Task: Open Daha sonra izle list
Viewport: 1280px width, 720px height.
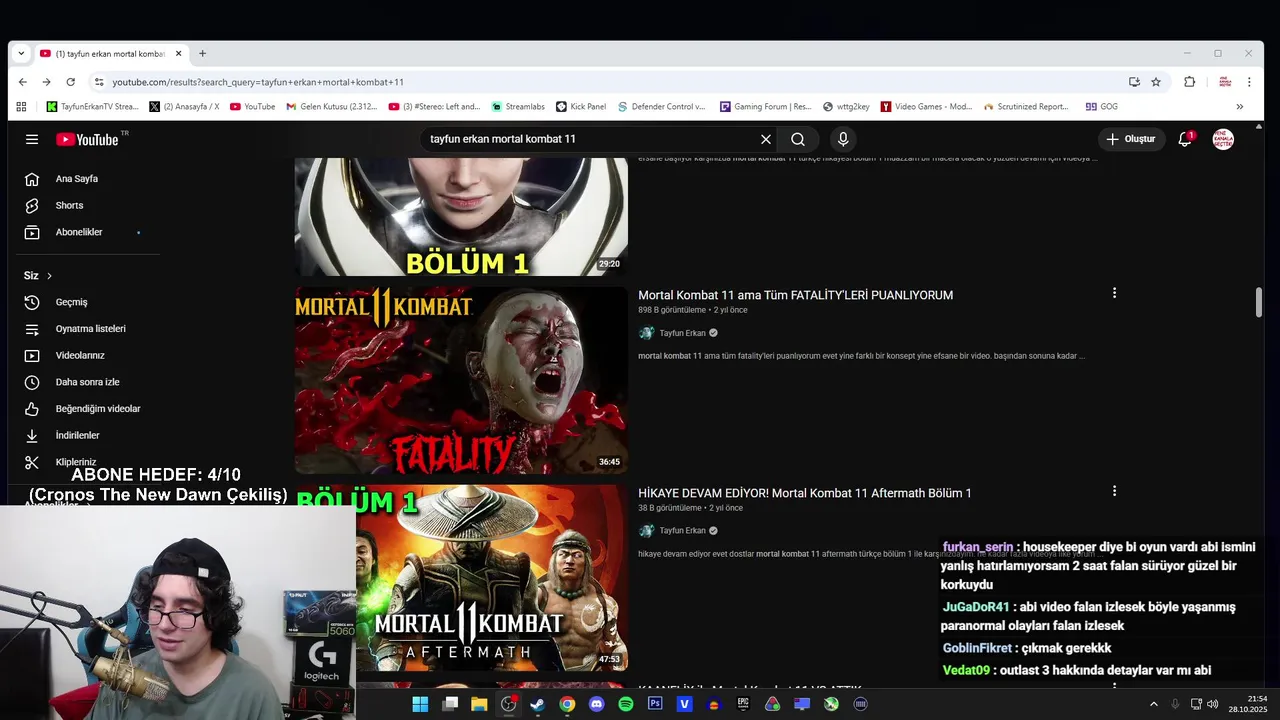Action: click(x=85, y=382)
